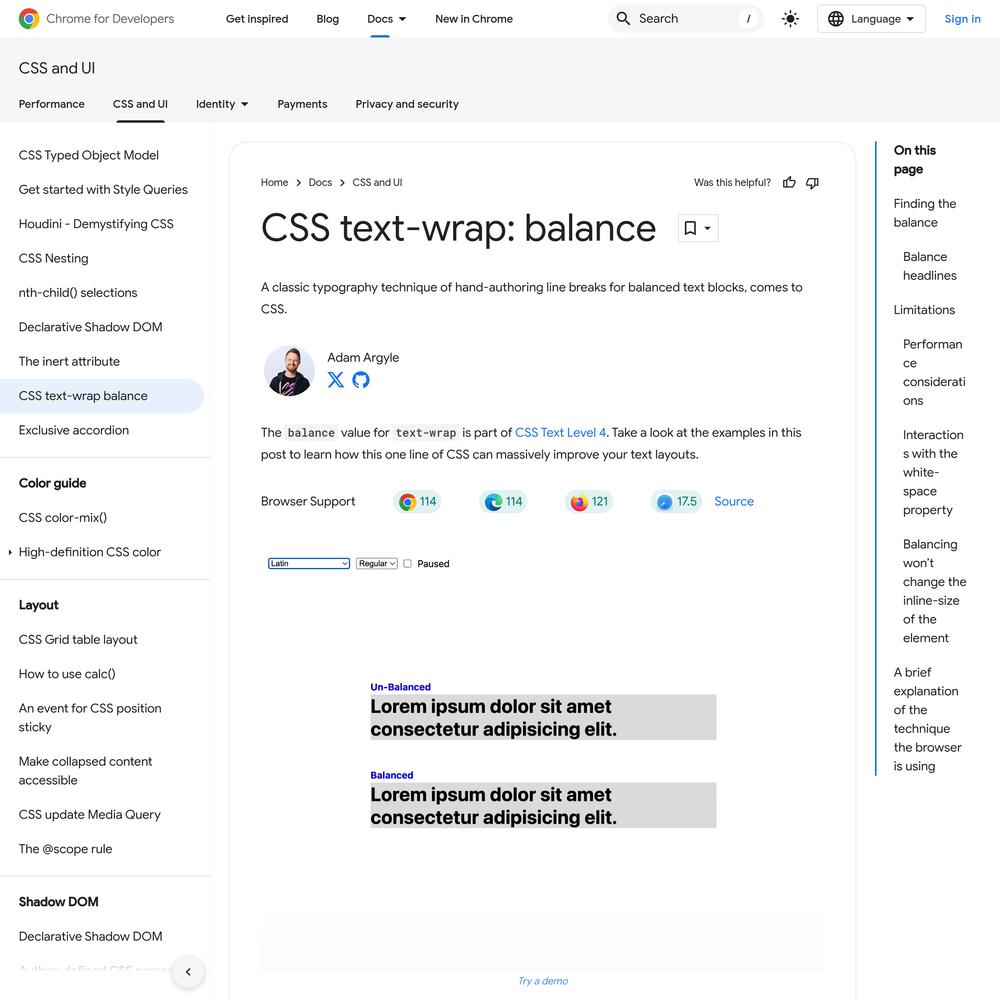
Task: Open the Regular weight dropdown
Action: pyautogui.click(x=377, y=564)
